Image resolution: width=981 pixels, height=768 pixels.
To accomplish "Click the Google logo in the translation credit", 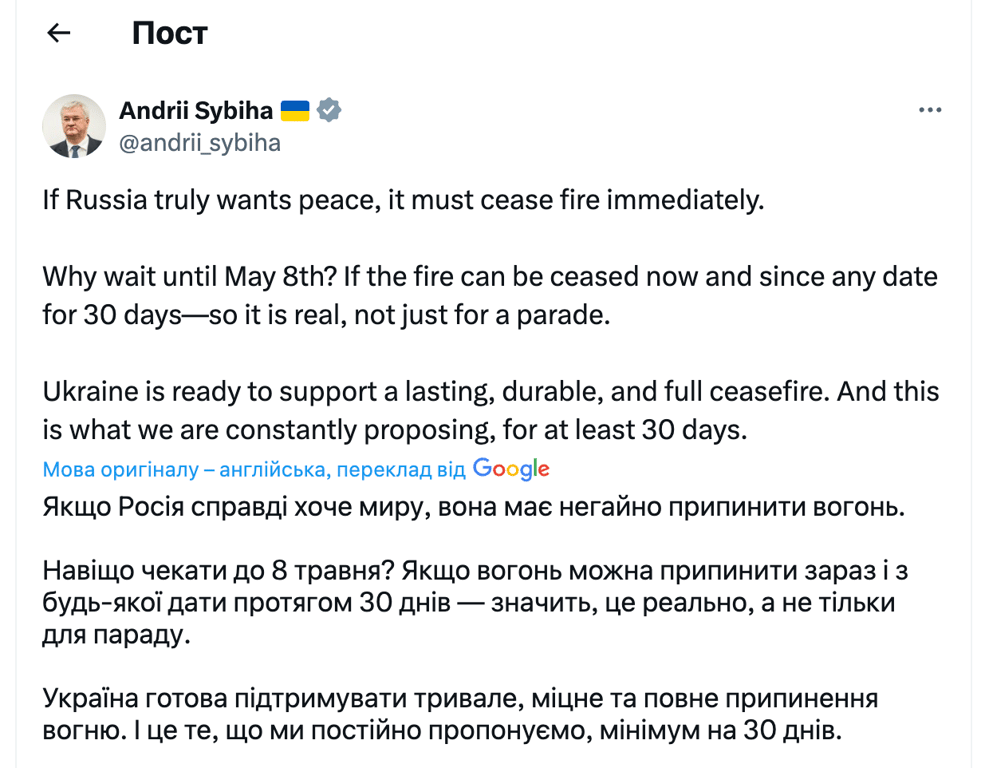I will pyautogui.click(x=511, y=468).
